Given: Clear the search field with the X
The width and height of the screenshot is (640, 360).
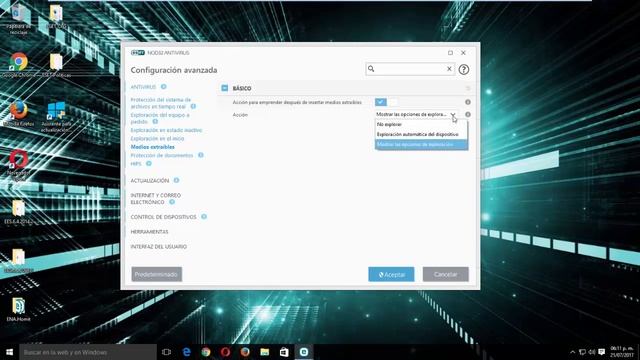Looking at the screenshot, I should coord(449,69).
